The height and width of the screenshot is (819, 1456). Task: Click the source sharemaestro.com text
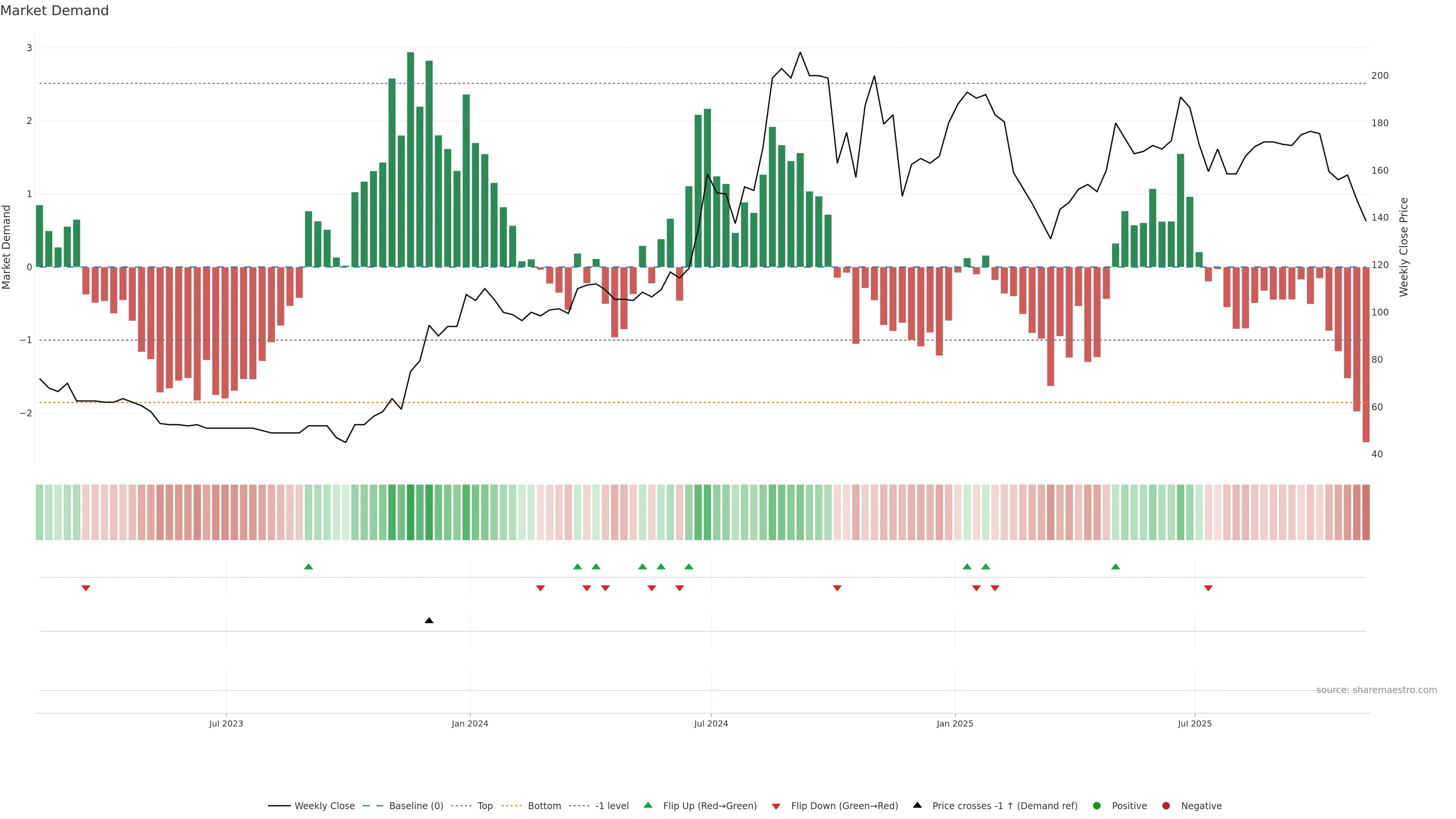coord(1376,690)
